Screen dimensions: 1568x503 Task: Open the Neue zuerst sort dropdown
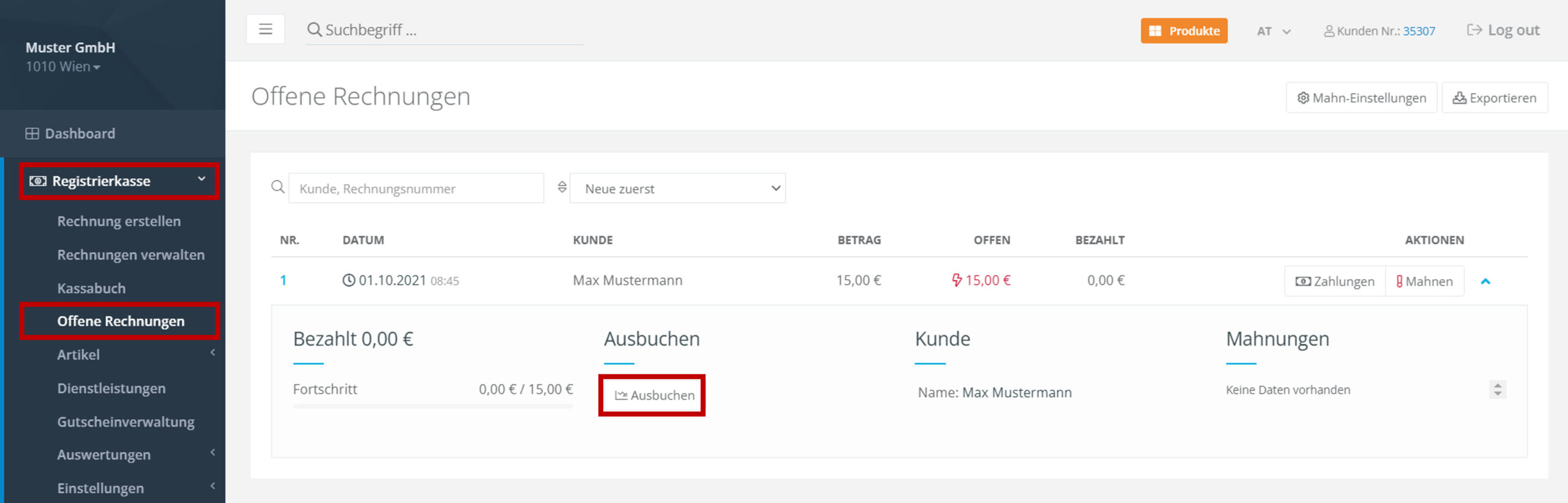(677, 188)
